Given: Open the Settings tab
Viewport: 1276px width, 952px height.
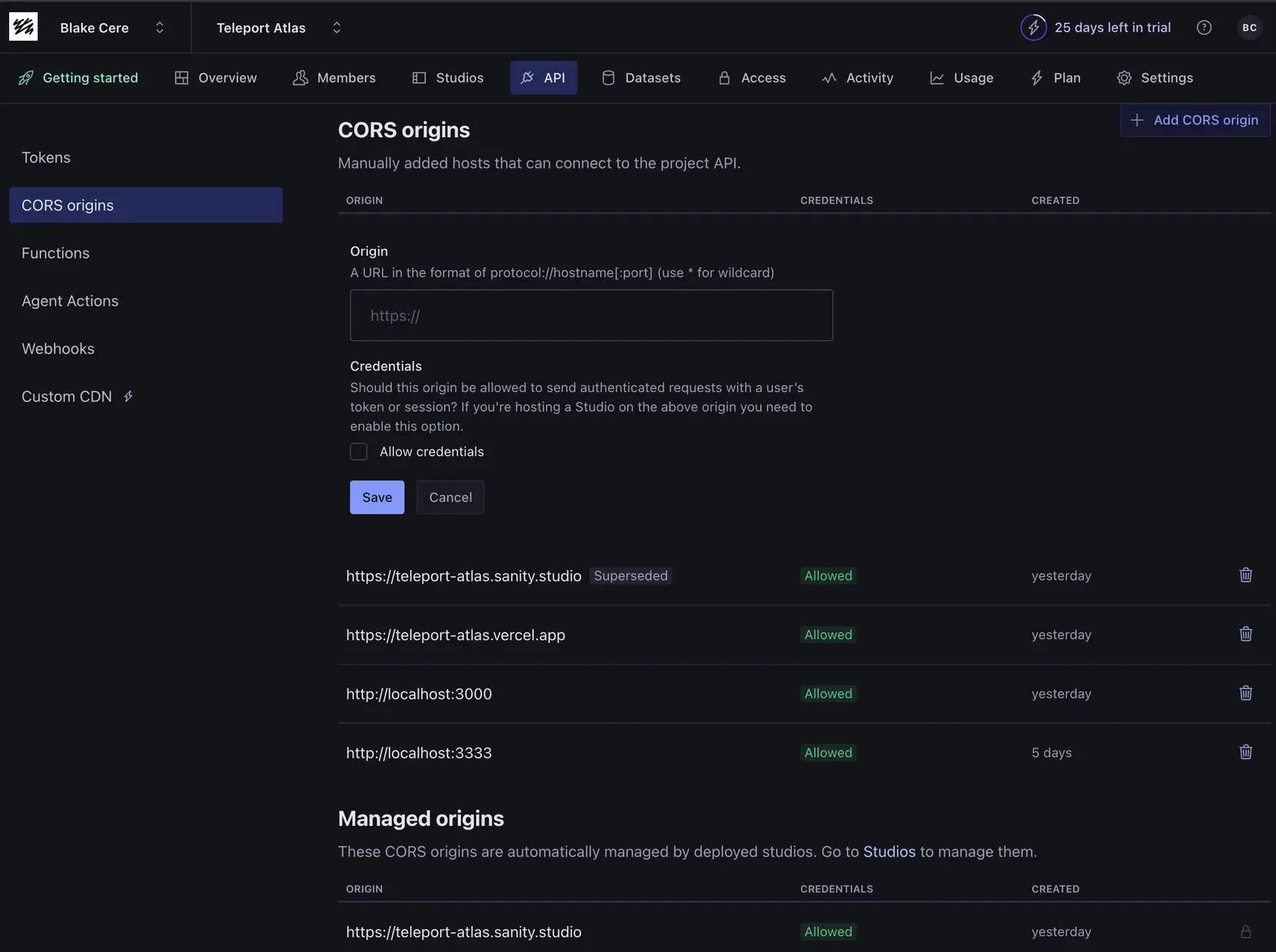Looking at the screenshot, I should coord(1155,78).
